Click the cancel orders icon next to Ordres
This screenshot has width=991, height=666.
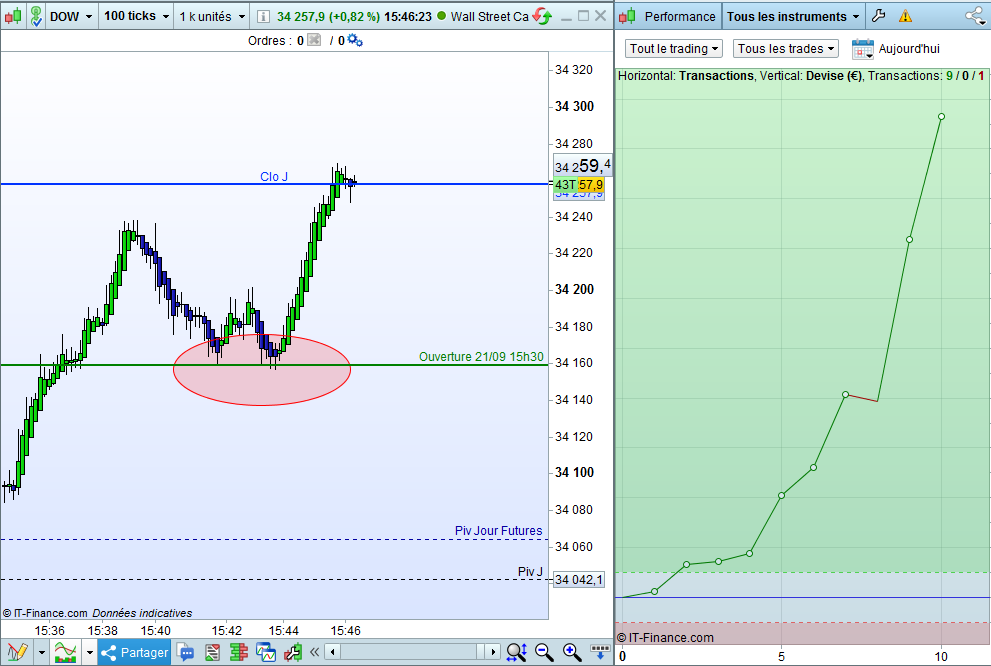pos(313,40)
